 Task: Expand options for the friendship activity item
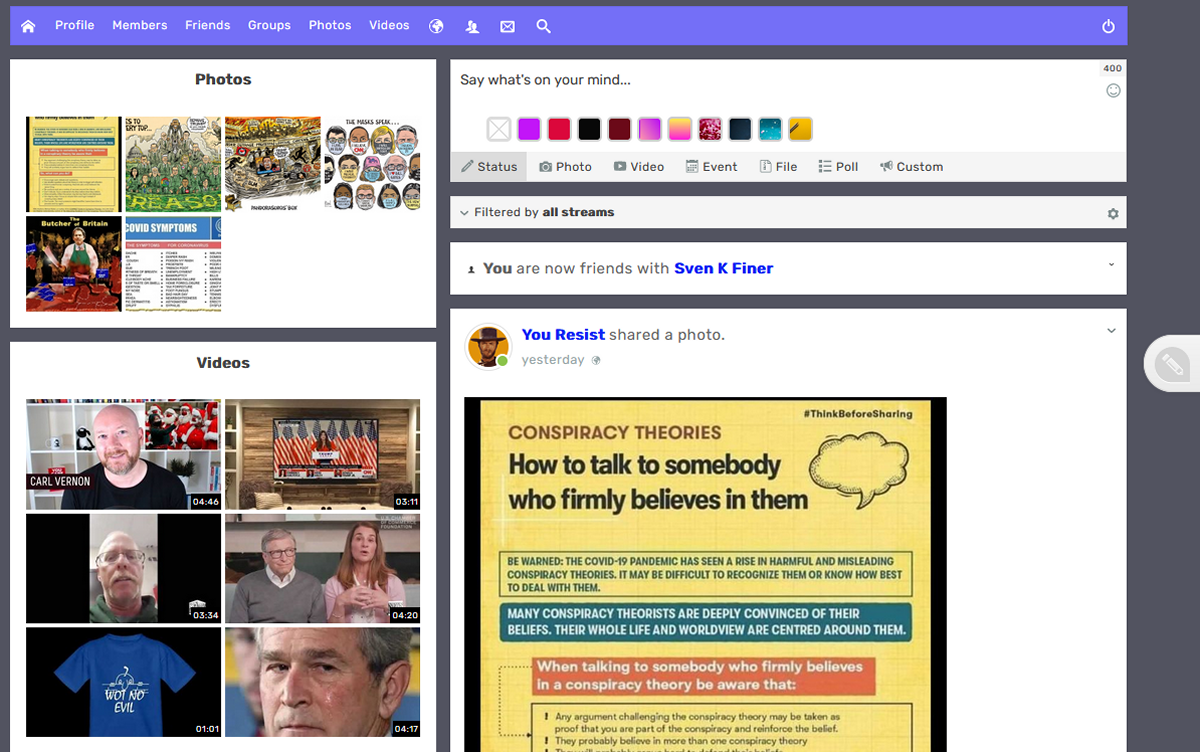1111,264
